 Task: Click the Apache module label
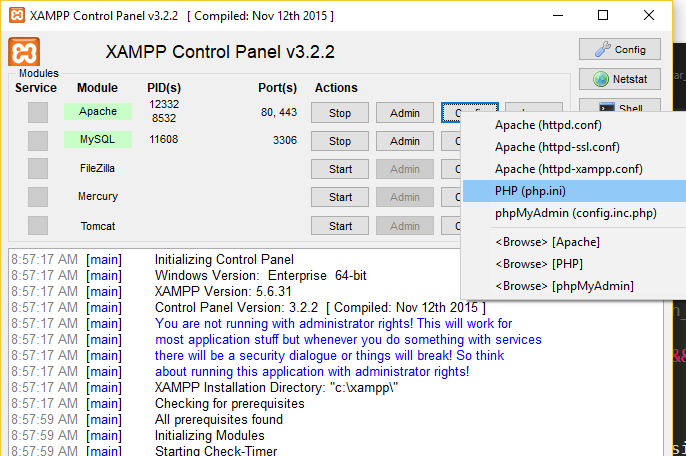point(98,111)
